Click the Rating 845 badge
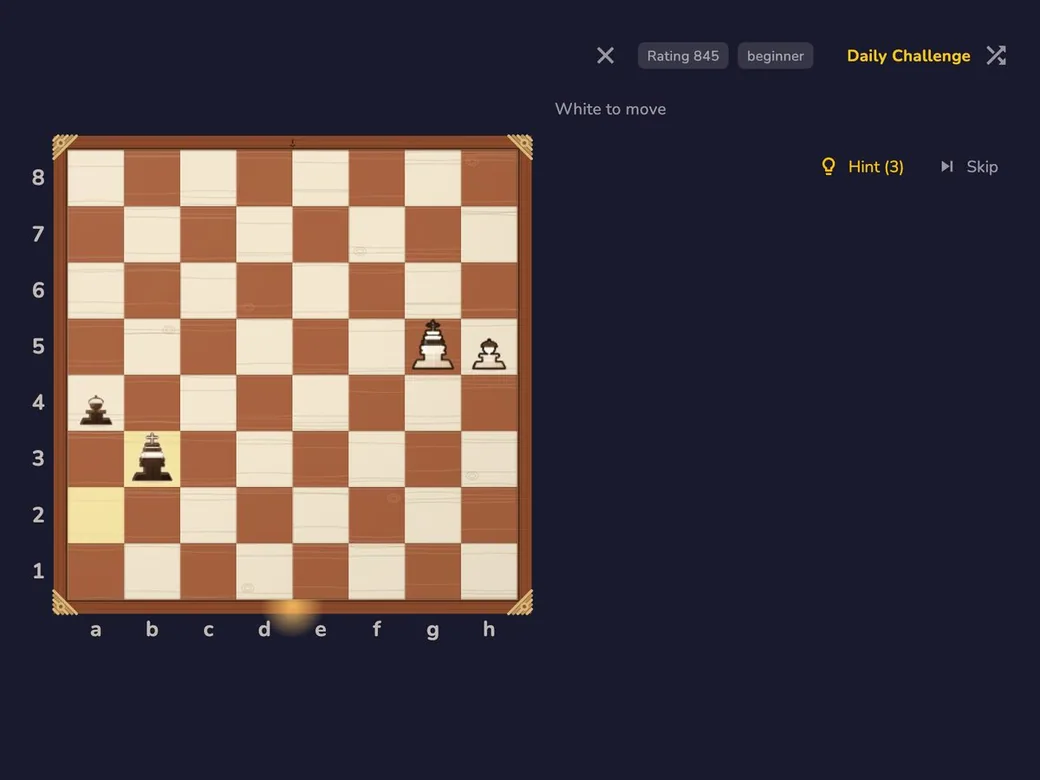This screenshot has width=1040, height=780. pyautogui.click(x=682, y=56)
